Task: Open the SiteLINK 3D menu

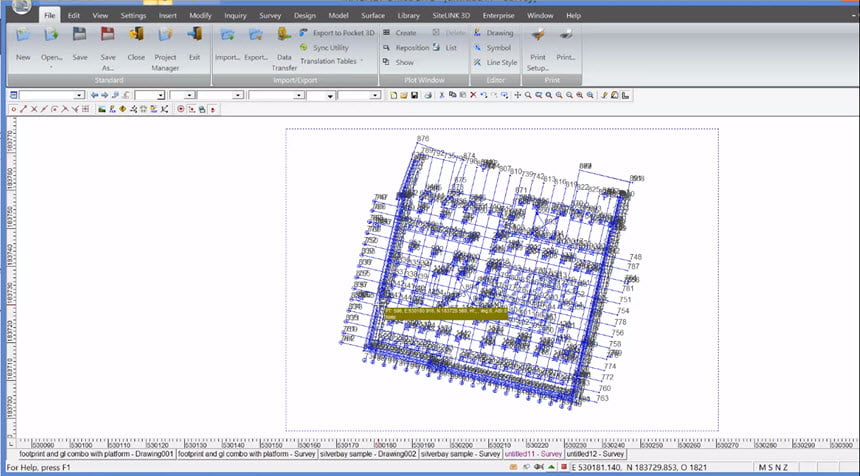Action: coord(451,15)
